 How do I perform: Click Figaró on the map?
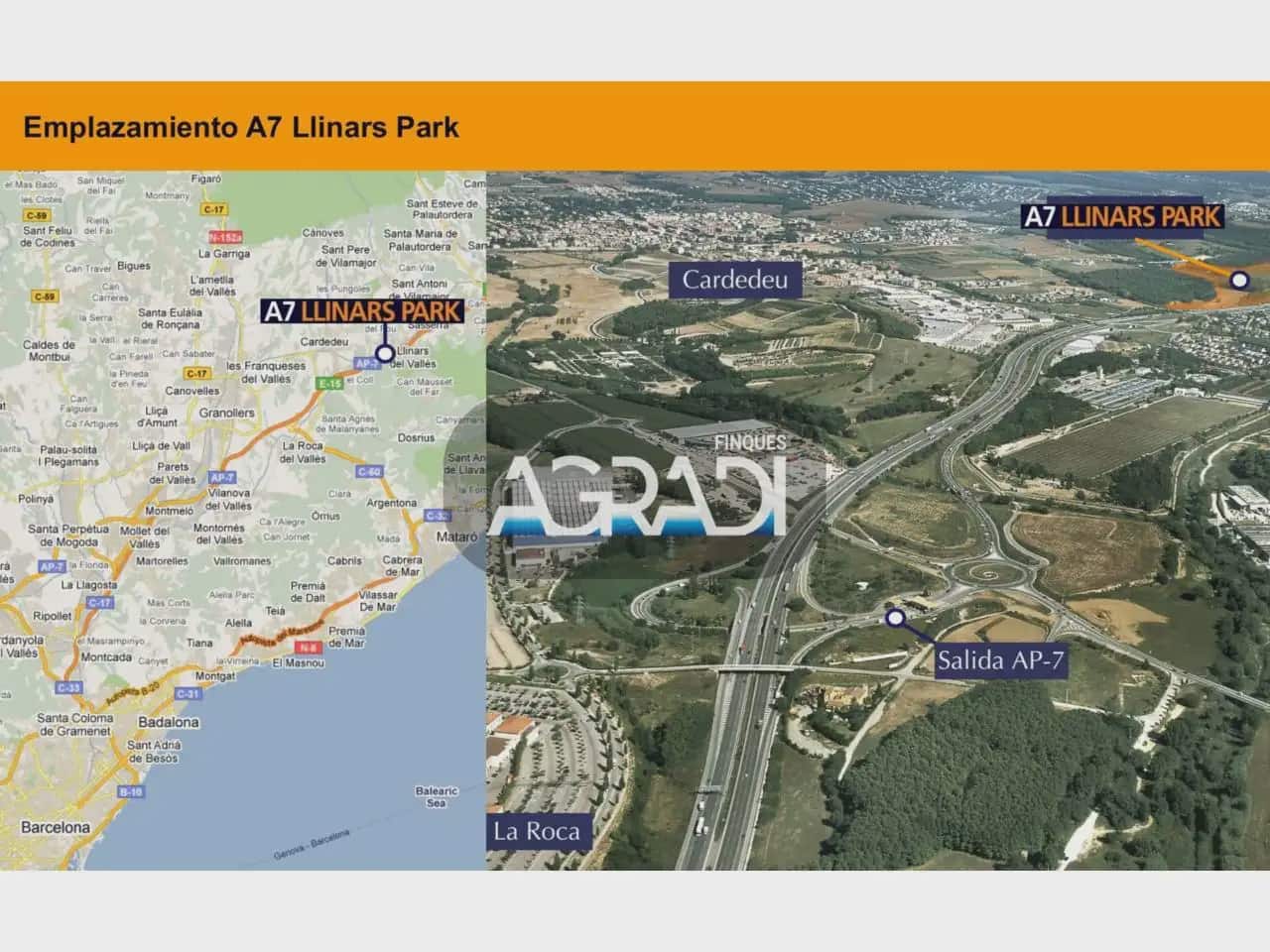[x=204, y=179]
